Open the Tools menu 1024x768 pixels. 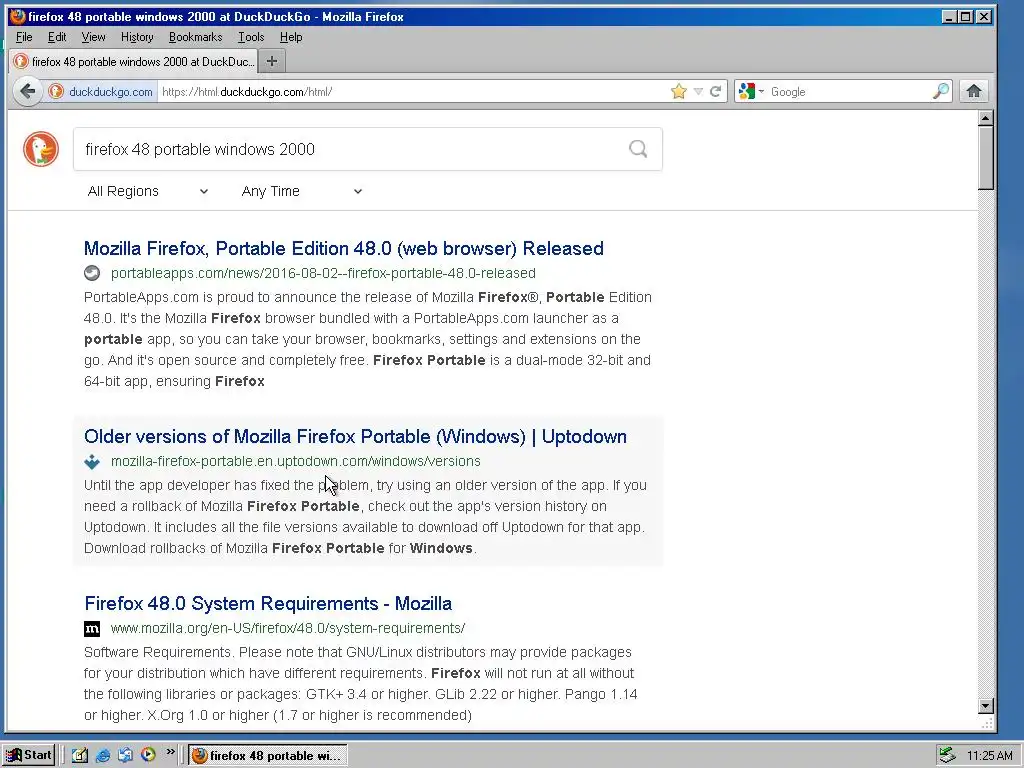[251, 37]
